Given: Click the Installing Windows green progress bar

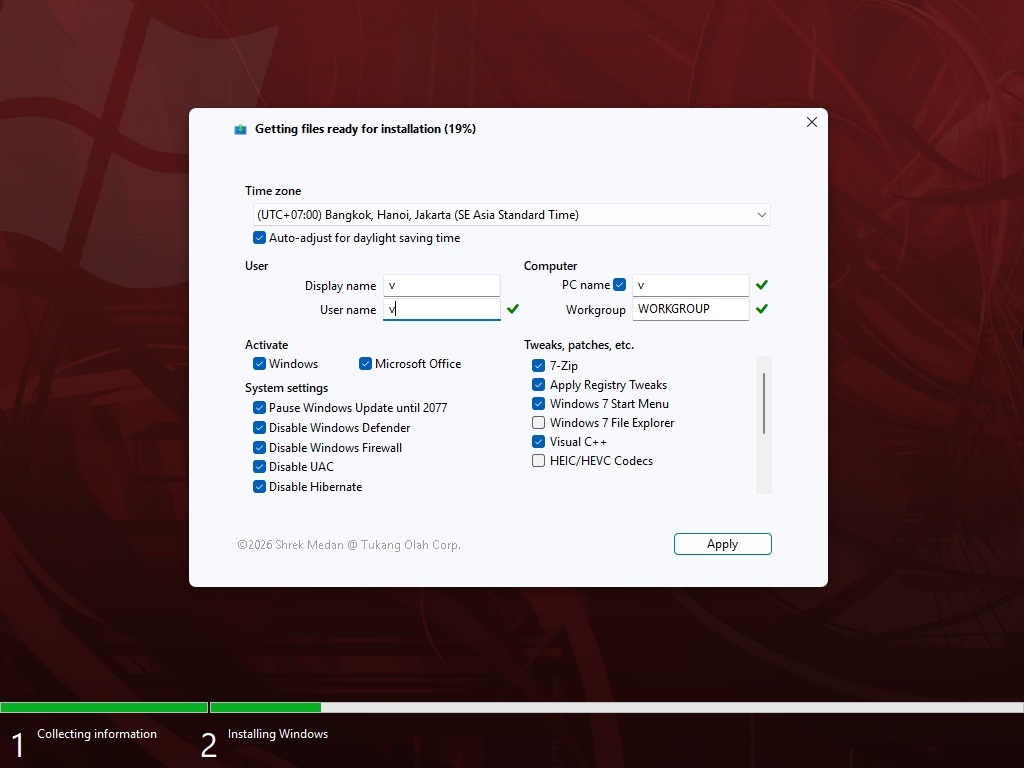Looking at the screenshot, I should tap(265, 707).
